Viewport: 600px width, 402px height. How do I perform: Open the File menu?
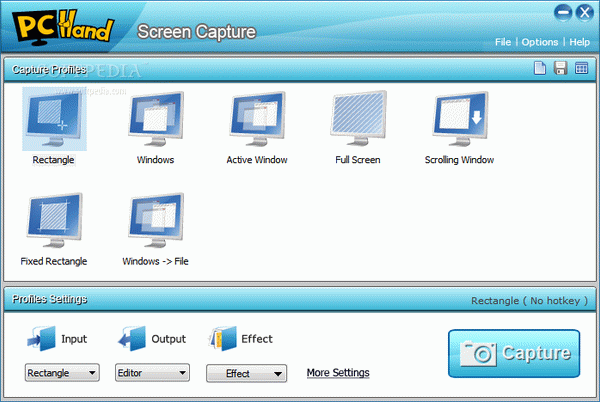503,42
